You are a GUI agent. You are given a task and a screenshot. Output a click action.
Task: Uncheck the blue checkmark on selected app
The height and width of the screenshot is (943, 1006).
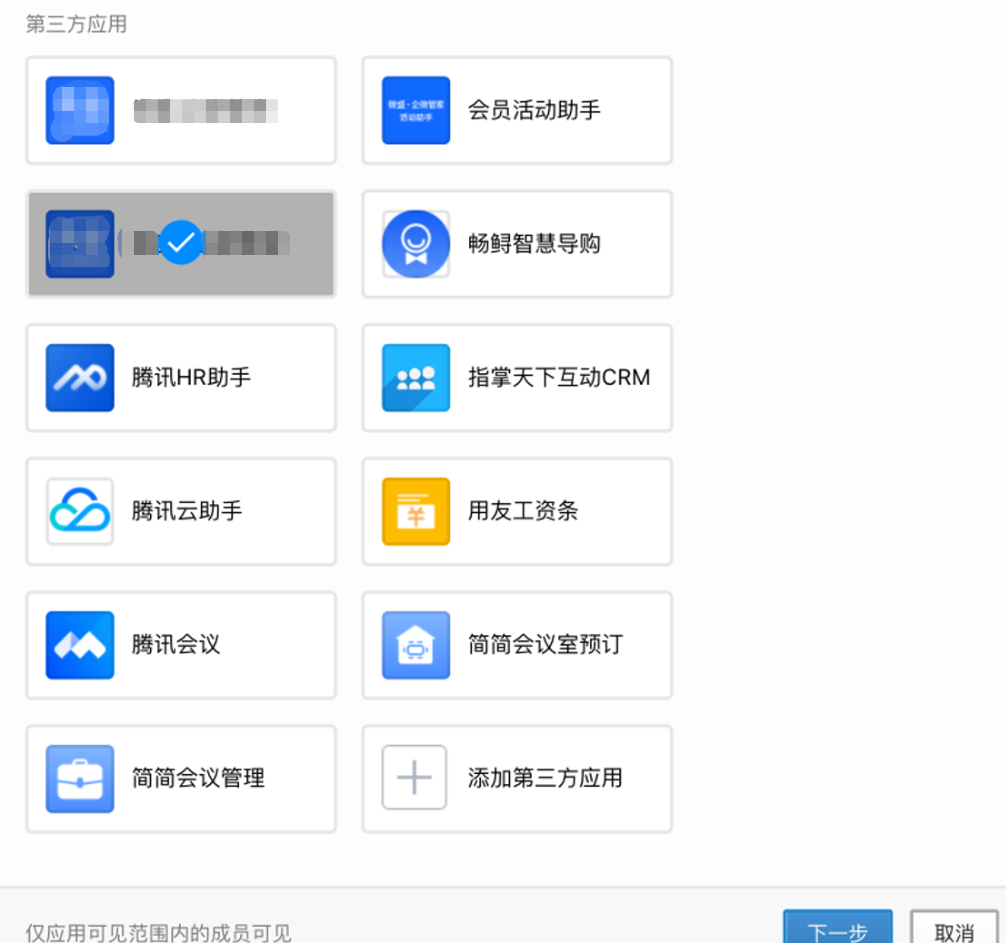pyautogui.click(x=181, y=242)
